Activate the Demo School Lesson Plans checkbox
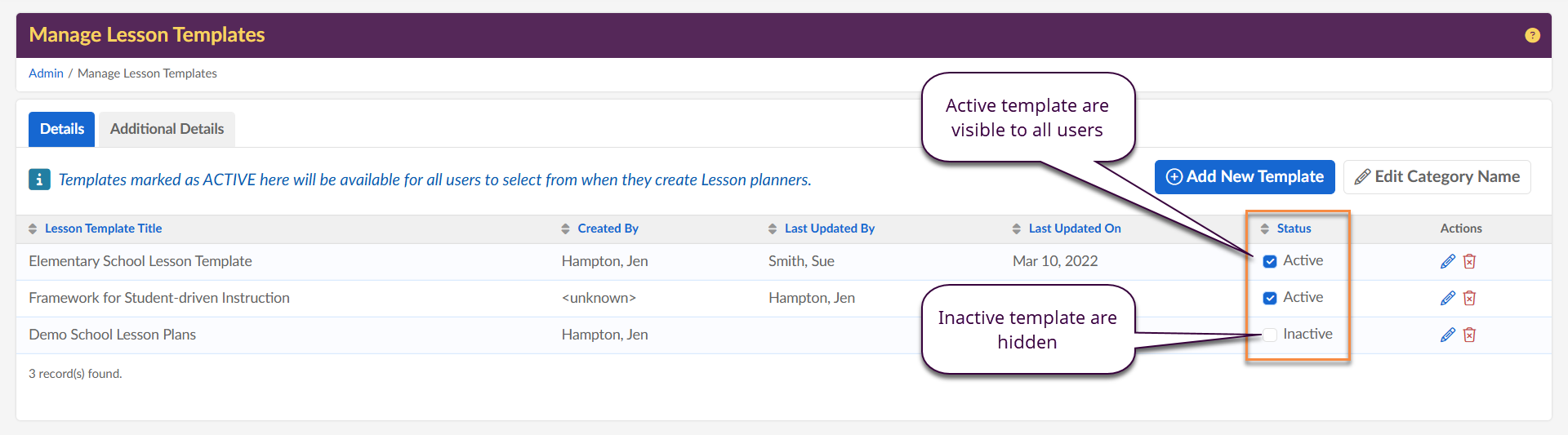1568x435 pixels. coord(1270,335)
